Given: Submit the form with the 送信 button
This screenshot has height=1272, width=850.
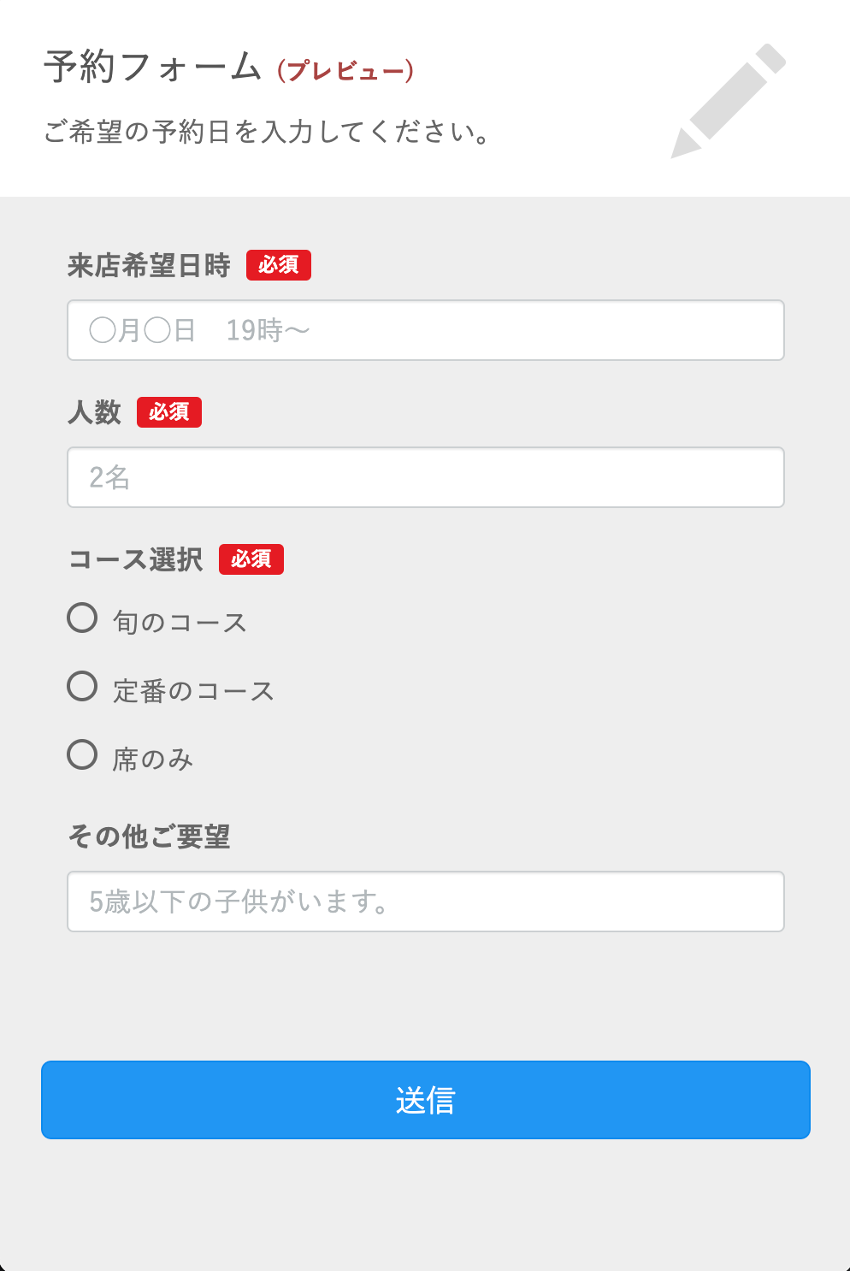Looking at the screenshot, I should (426, 1100).
